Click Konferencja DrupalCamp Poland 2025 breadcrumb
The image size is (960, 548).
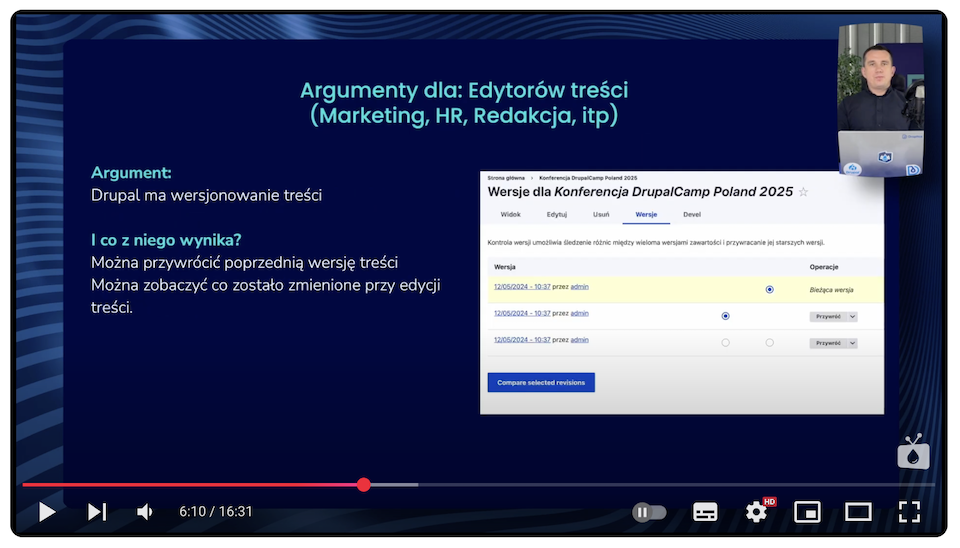588,178
